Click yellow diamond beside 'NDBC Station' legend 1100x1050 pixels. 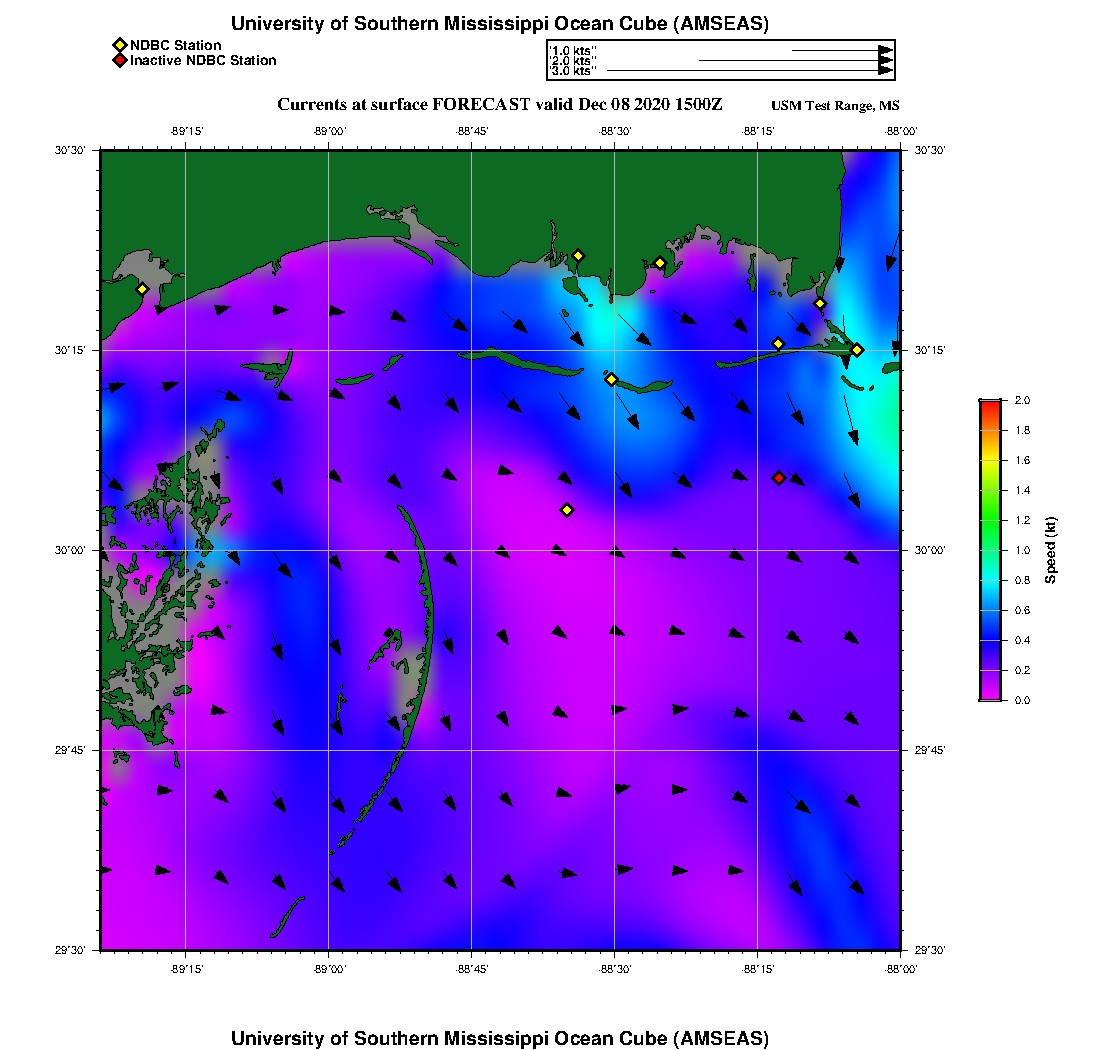[x=119, y=45]
